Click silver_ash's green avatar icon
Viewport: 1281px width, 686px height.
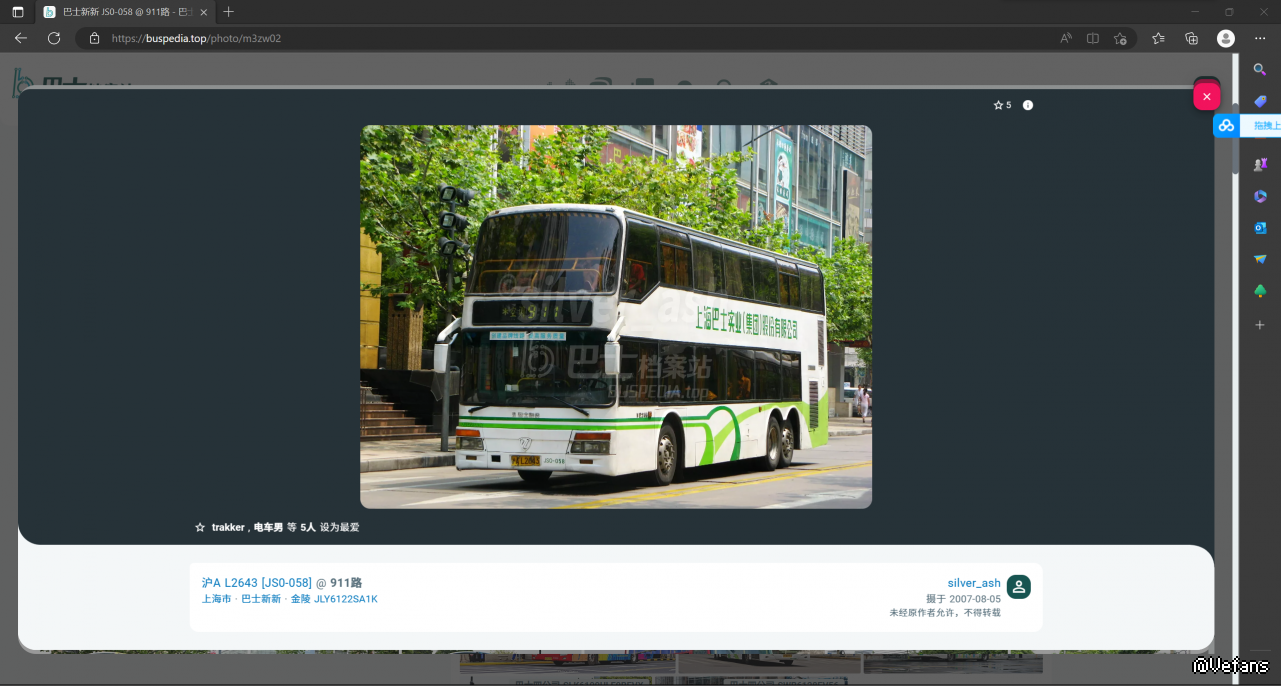tap(1019, 587)
